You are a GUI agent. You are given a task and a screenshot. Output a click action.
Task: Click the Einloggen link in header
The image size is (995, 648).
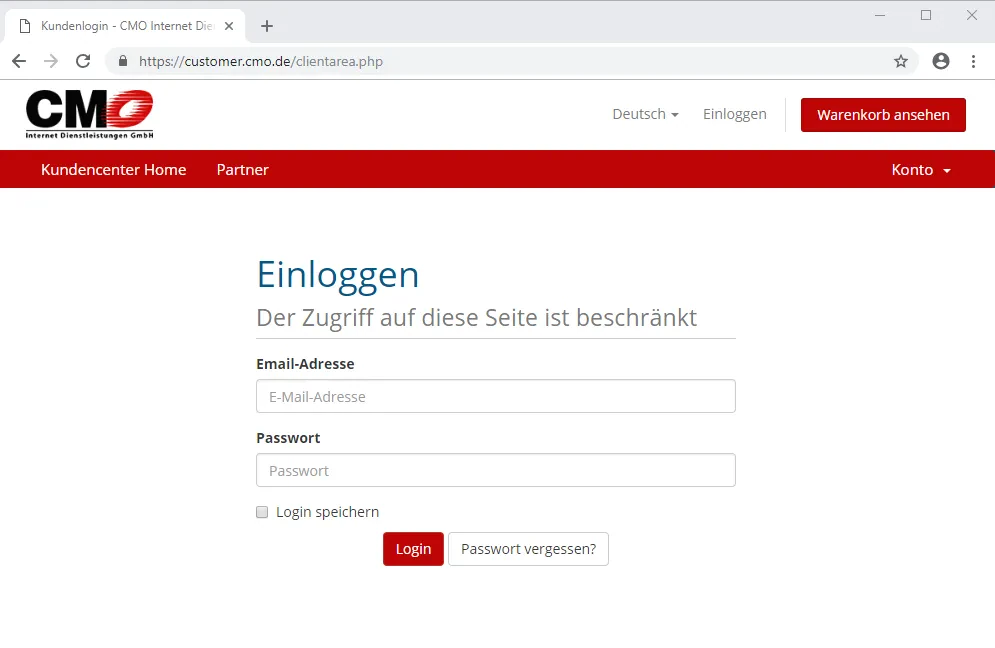pos(734,114)
